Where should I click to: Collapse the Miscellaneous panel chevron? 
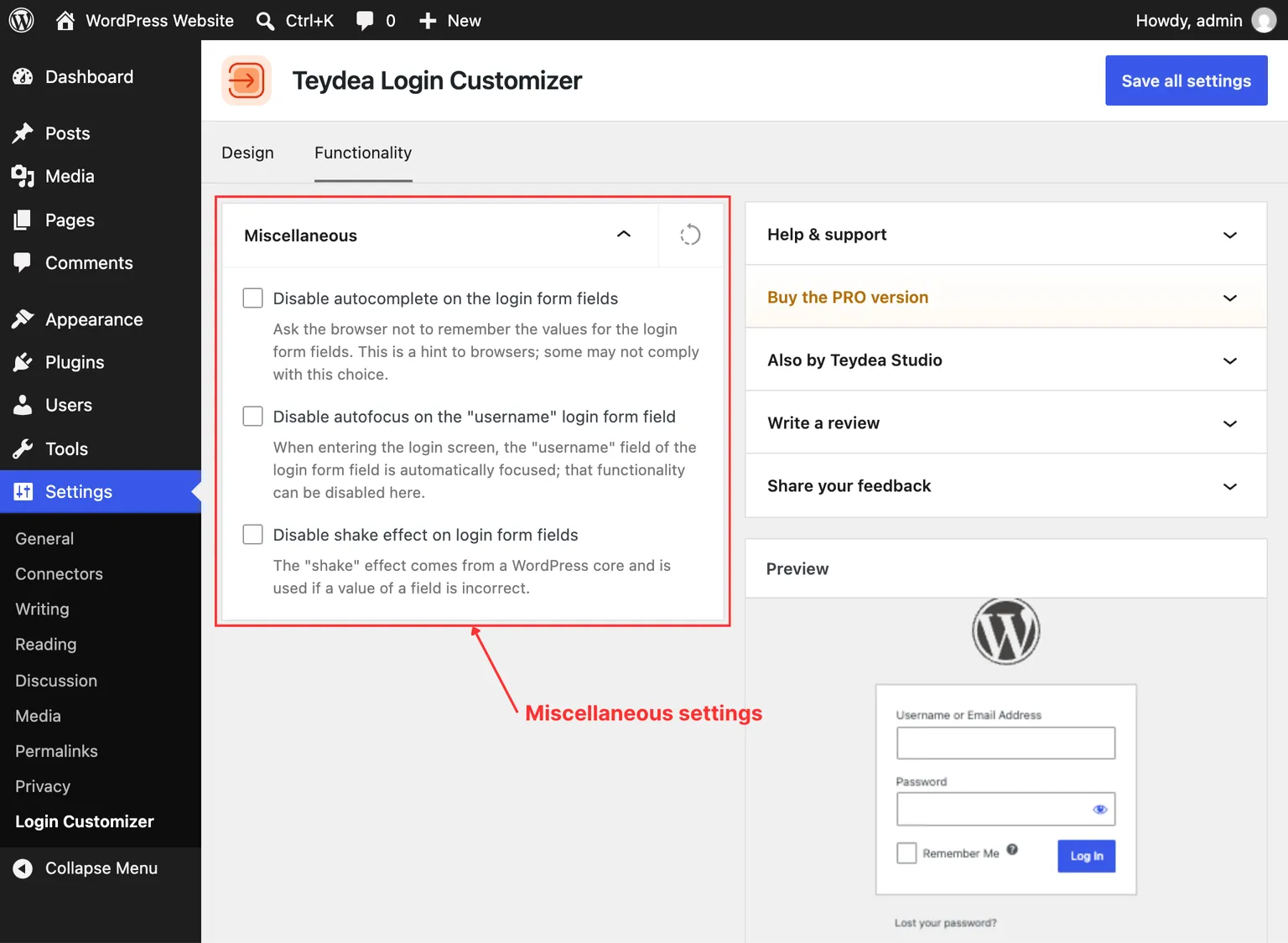[x=624, y=235]
